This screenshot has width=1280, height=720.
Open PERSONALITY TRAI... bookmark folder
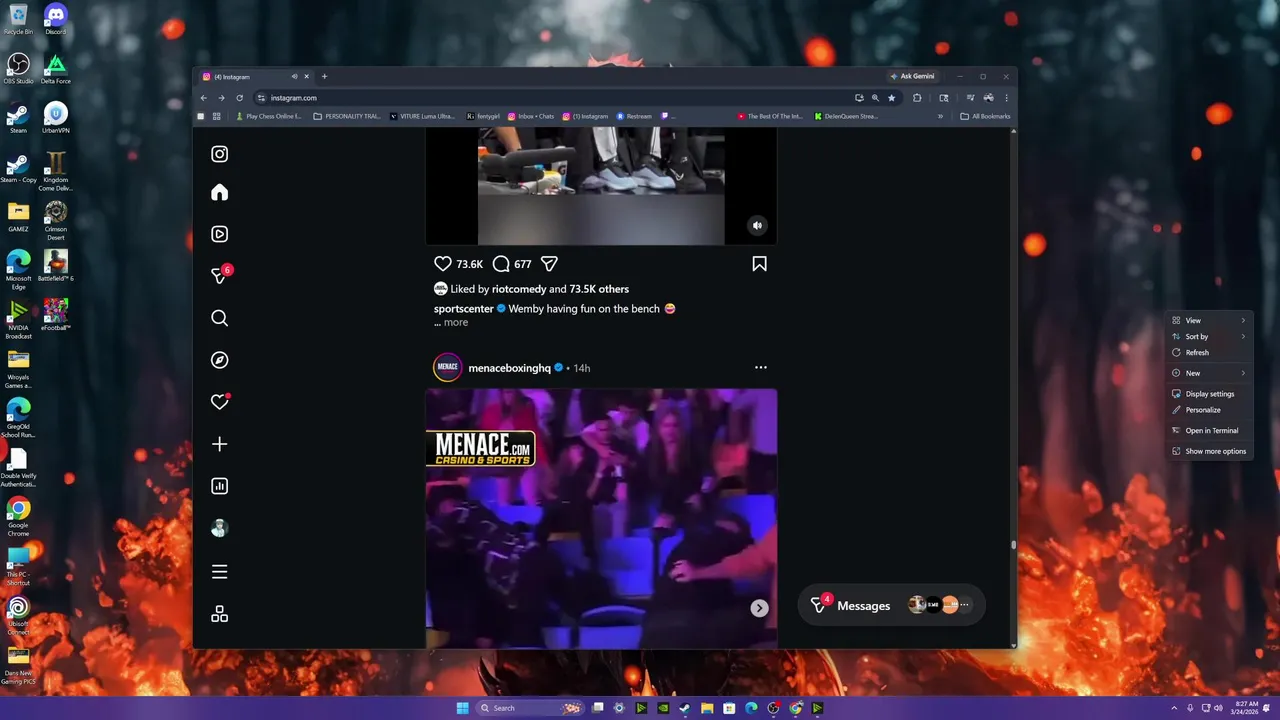pos(347,116)
